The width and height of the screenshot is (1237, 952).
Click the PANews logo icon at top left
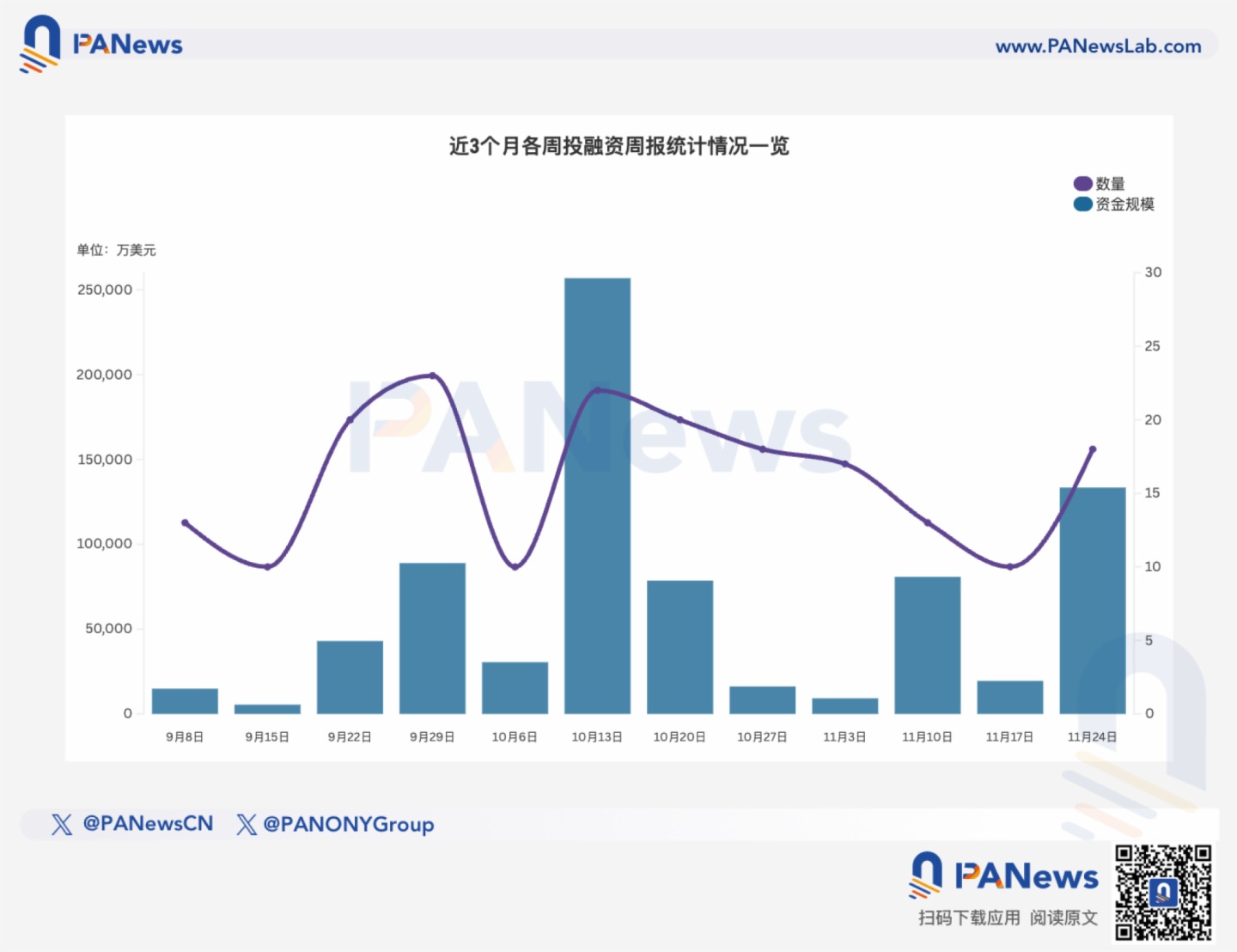click(x=40, y=43)
